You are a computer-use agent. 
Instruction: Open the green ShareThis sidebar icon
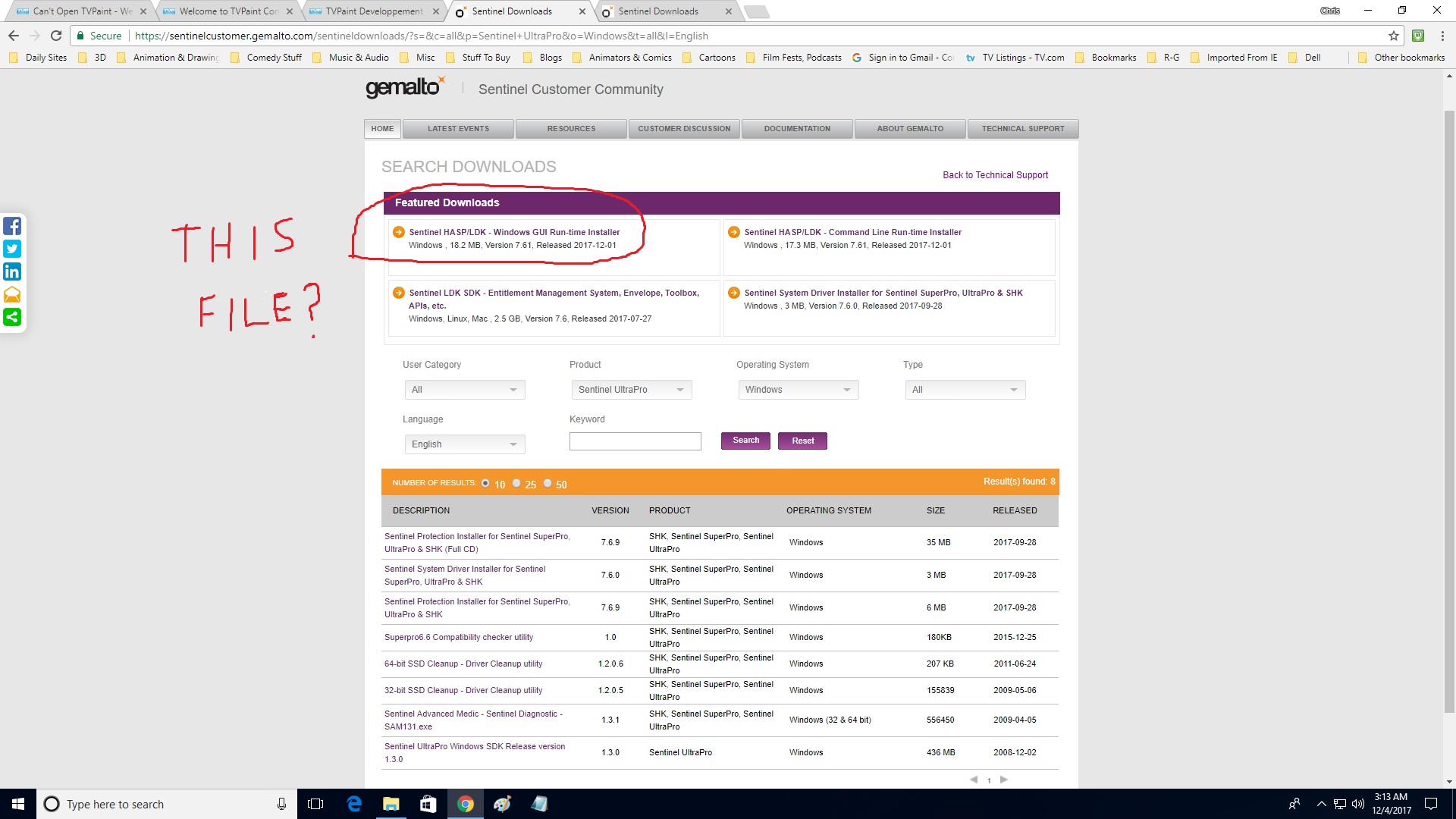(x=12, y=317)
